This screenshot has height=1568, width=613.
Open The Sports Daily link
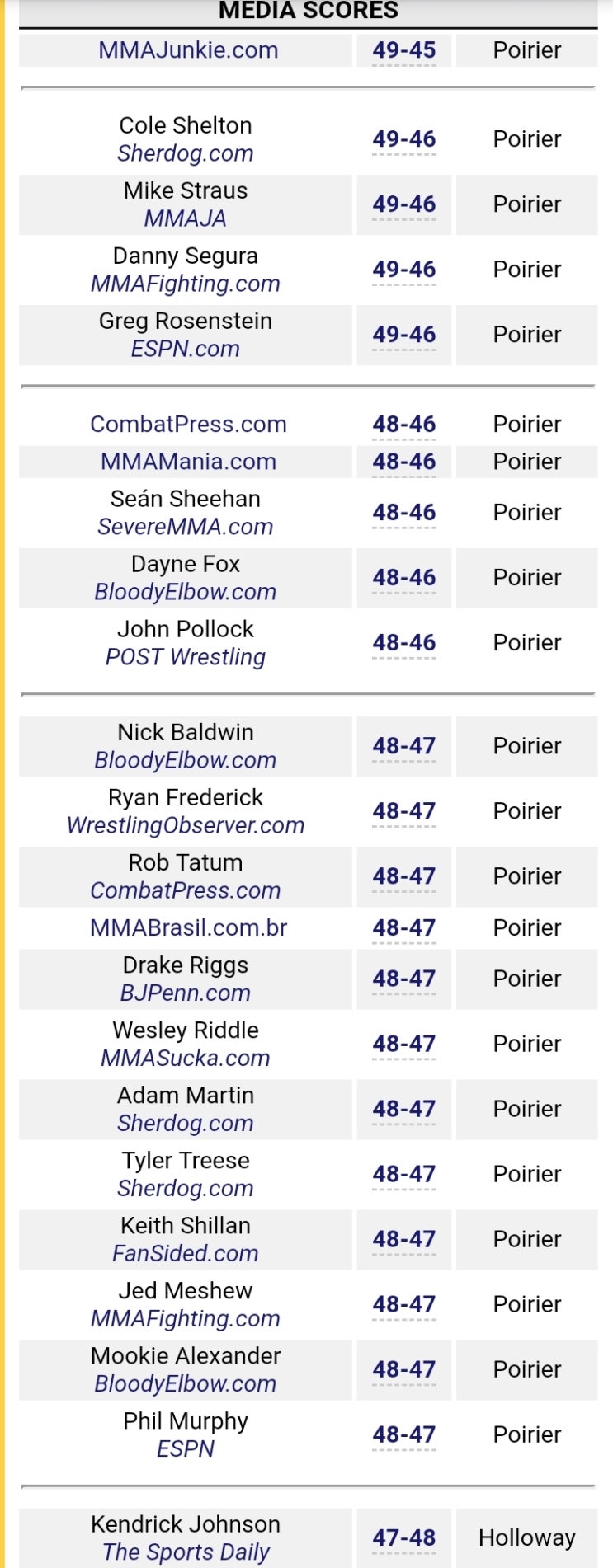[186, 1552]
